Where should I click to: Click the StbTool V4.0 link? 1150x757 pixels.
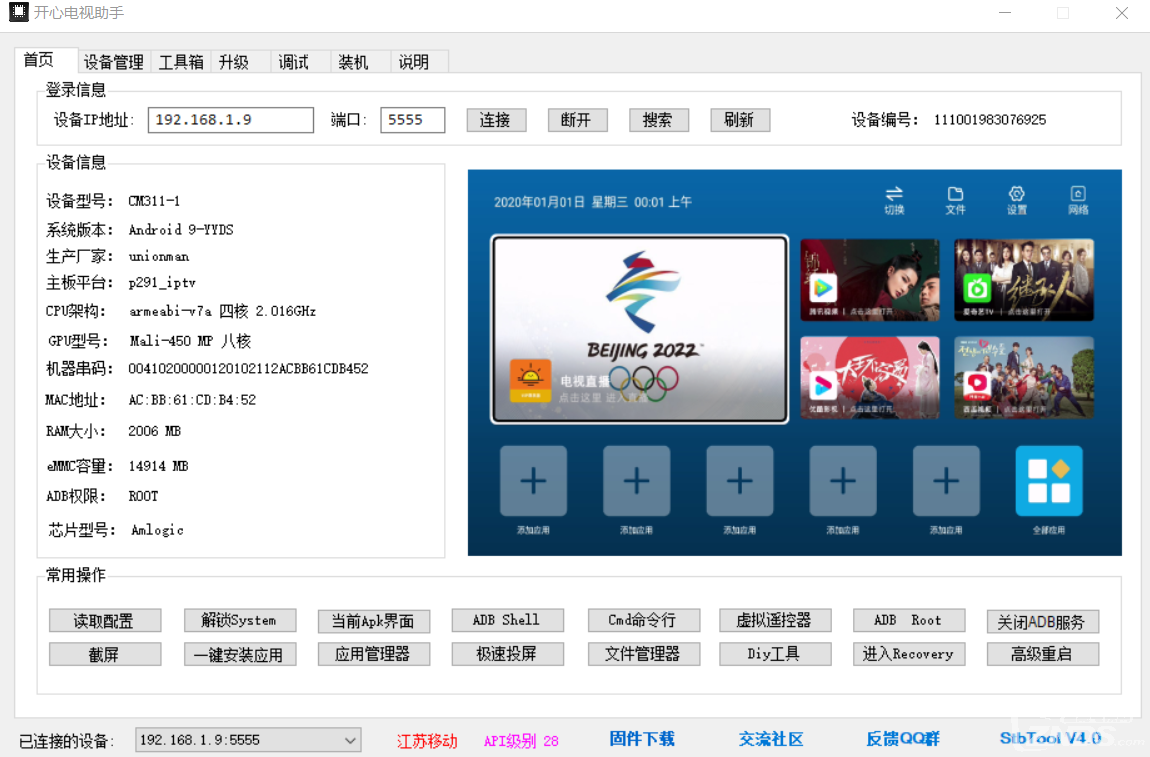click(1050, 739)
